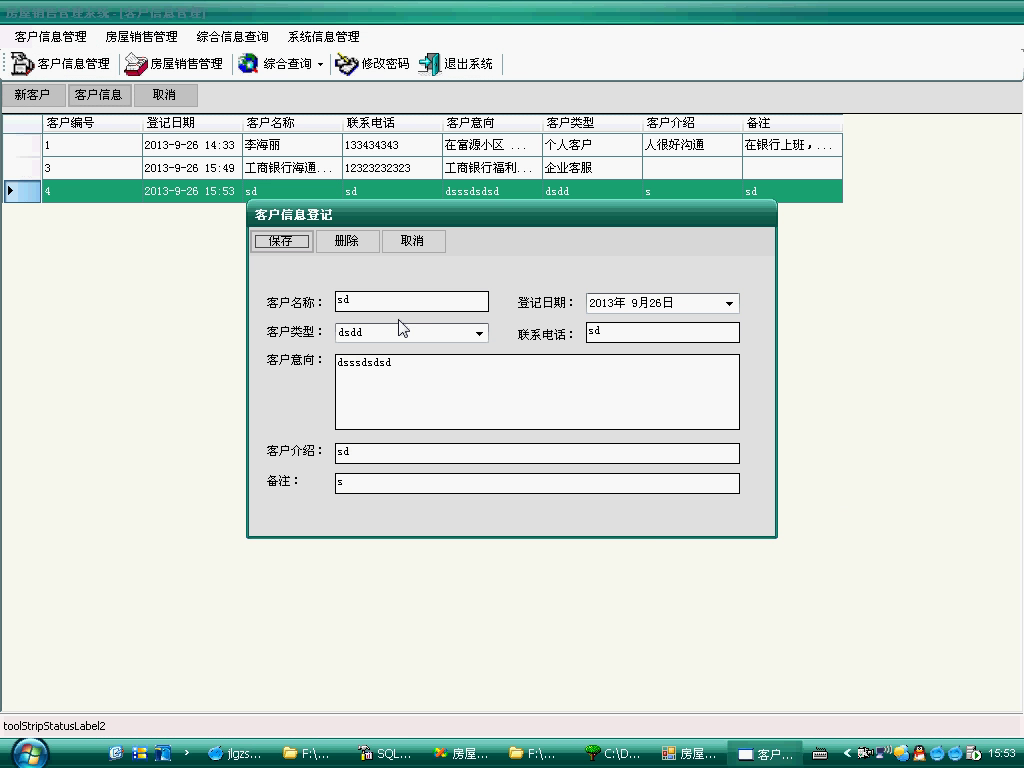Viewport: 1024px width, 768px height.
Task: Click the QQ penguin tray icon
Action: (x=919, y=754)
